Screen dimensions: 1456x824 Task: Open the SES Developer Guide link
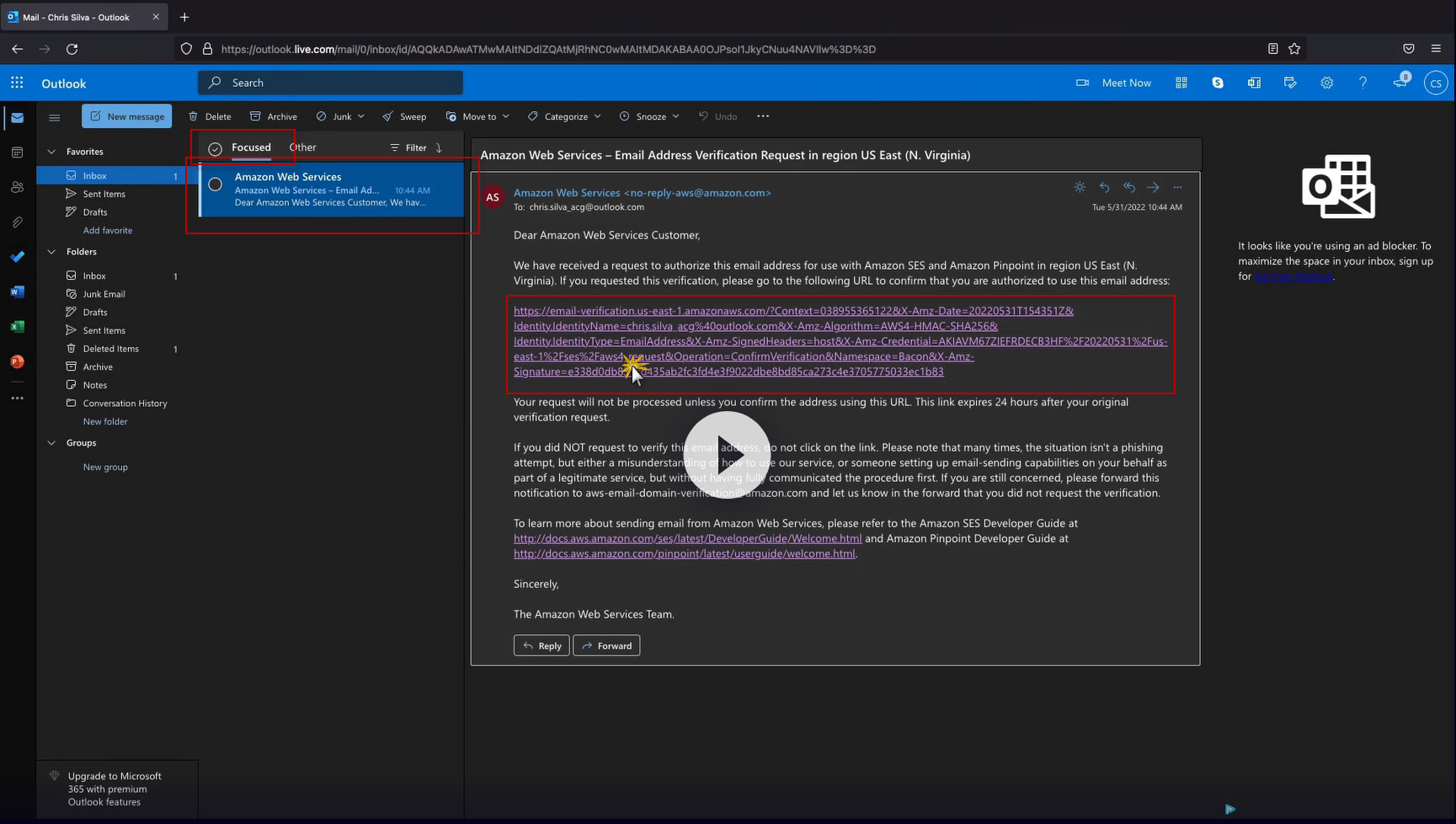click(687, 538)
